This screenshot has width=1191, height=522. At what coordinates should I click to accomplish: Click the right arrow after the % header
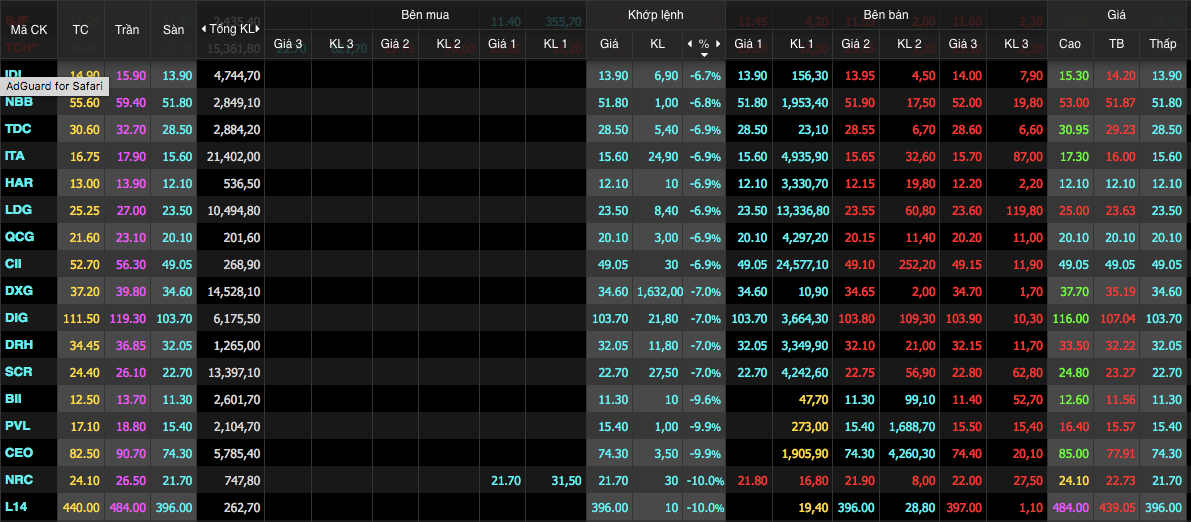[x=718, y=44]
